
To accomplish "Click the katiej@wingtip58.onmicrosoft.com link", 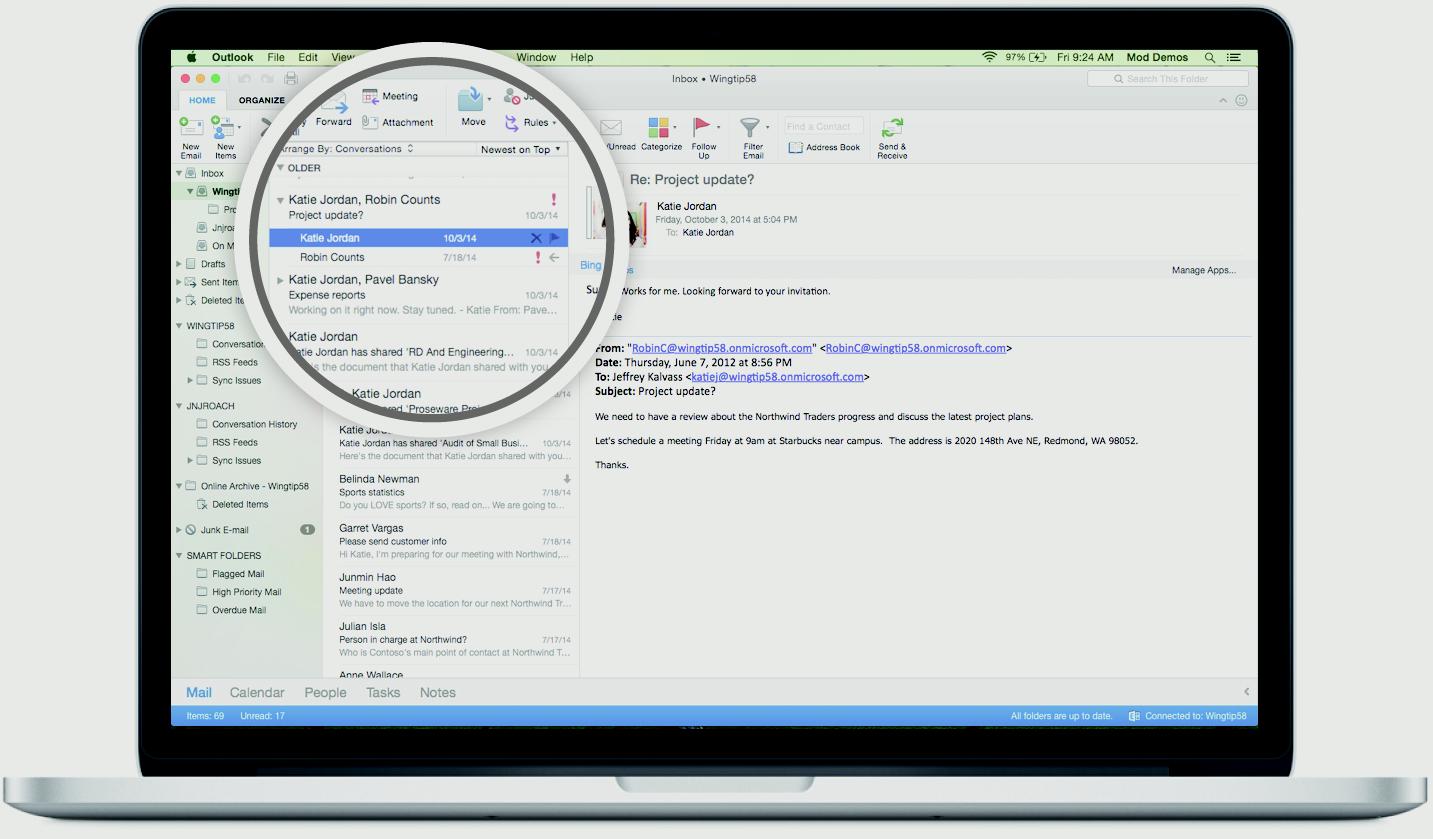I will tap(777, 377).
